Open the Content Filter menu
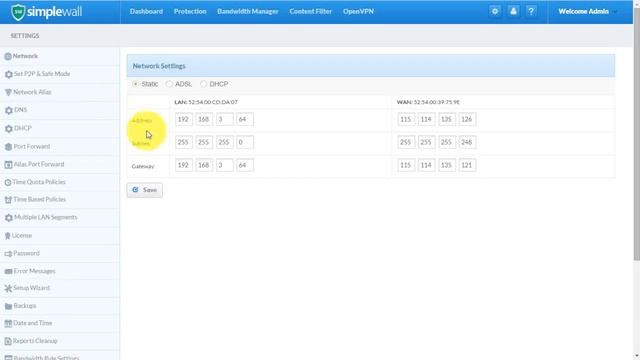 click(311, 11)
